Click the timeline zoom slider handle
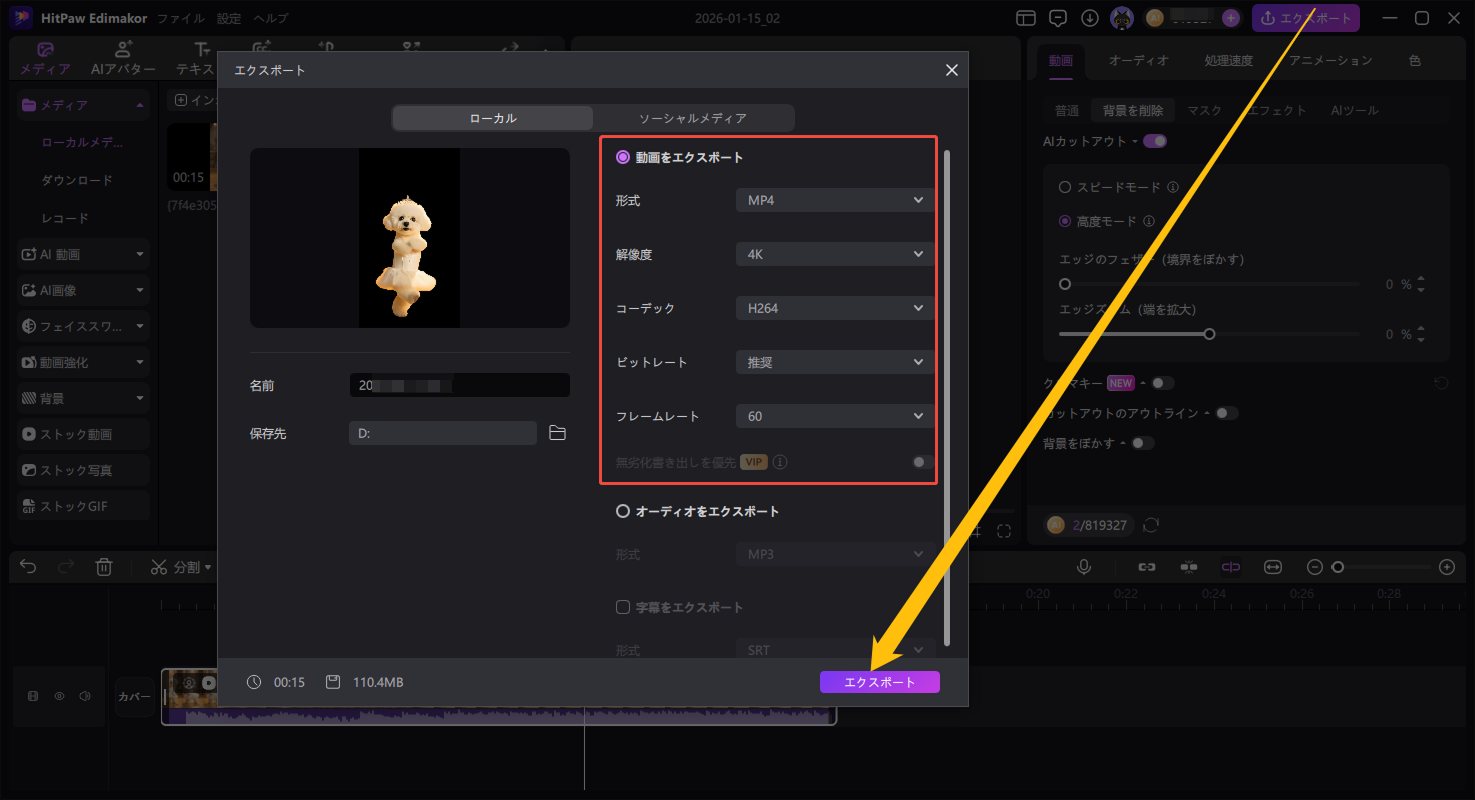This screenshot has height=800, width=1475. point(1338,567)
